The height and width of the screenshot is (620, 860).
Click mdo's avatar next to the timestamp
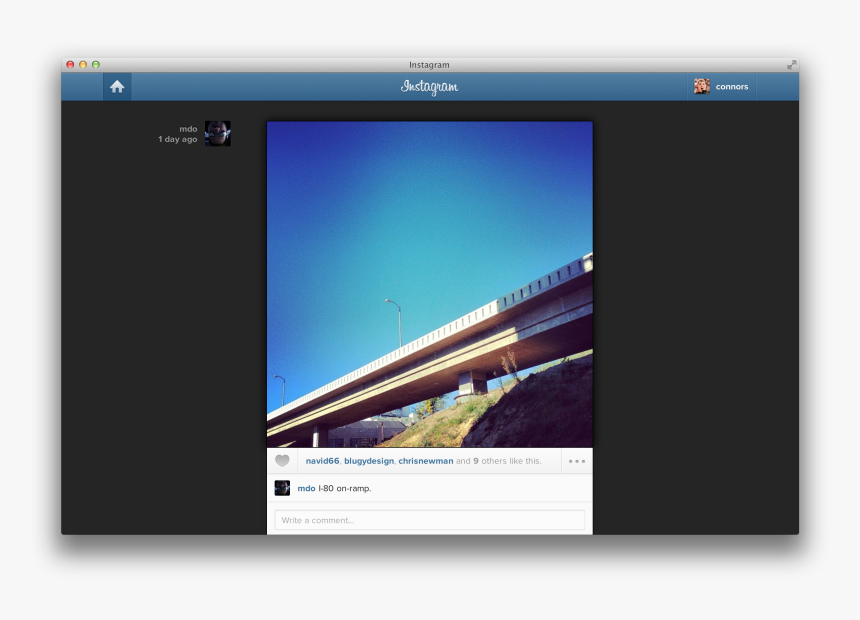coord(217,132)
